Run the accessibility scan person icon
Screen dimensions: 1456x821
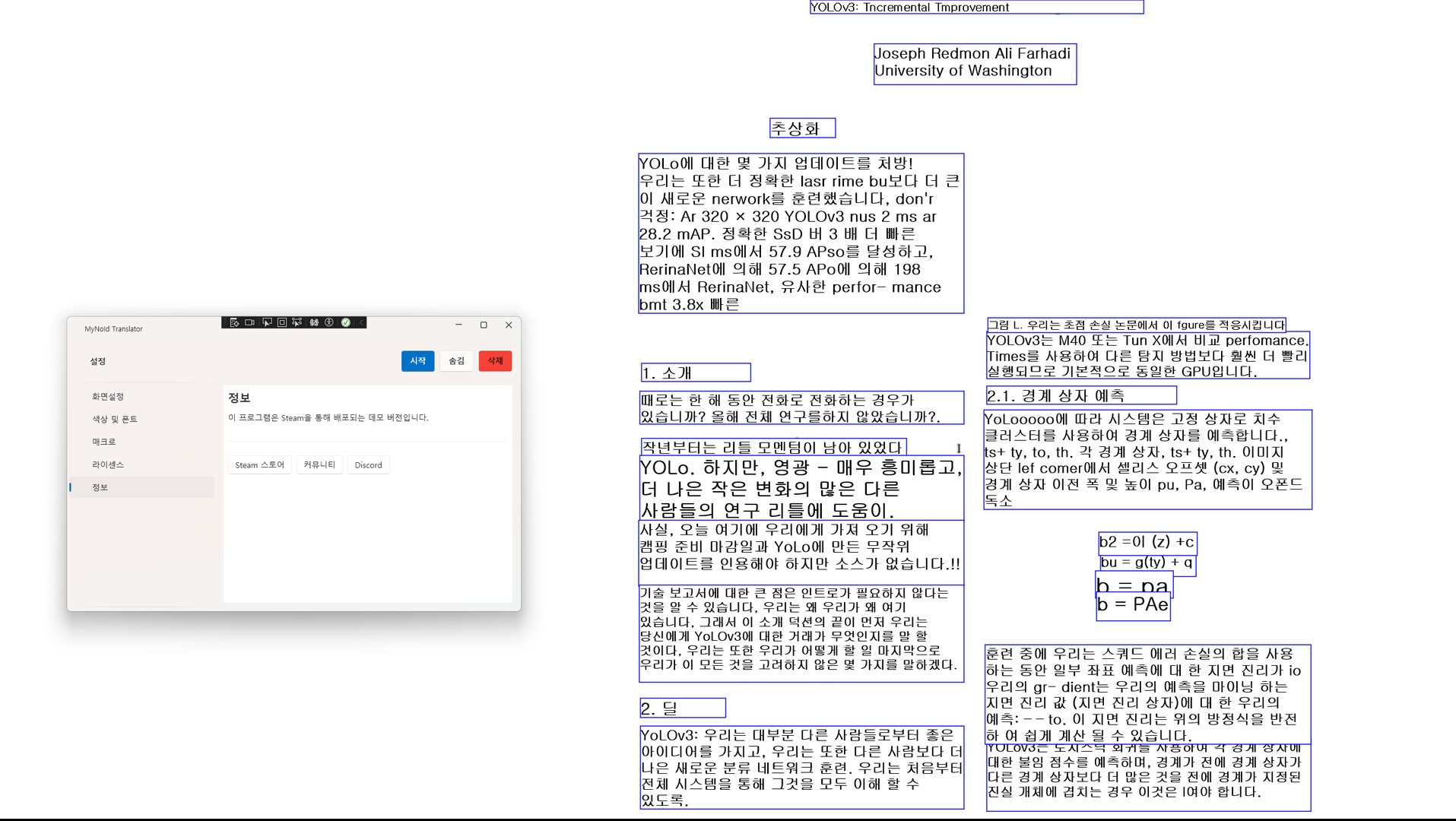[329, 323]
